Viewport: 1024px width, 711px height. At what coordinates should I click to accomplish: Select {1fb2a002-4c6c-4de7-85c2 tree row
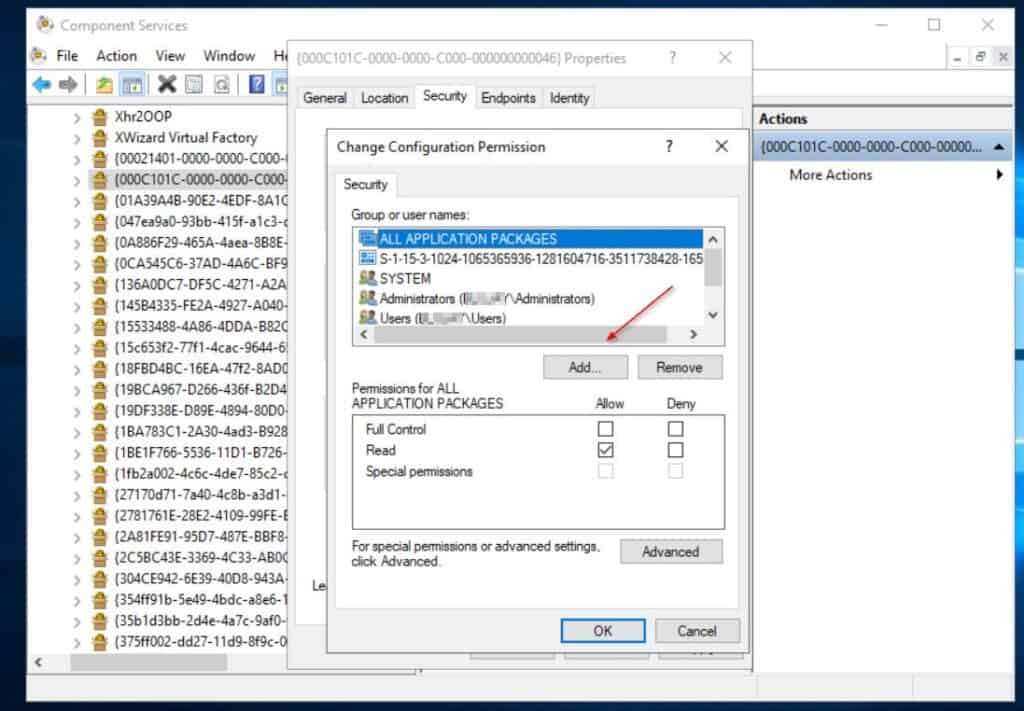tap(189, 474)
